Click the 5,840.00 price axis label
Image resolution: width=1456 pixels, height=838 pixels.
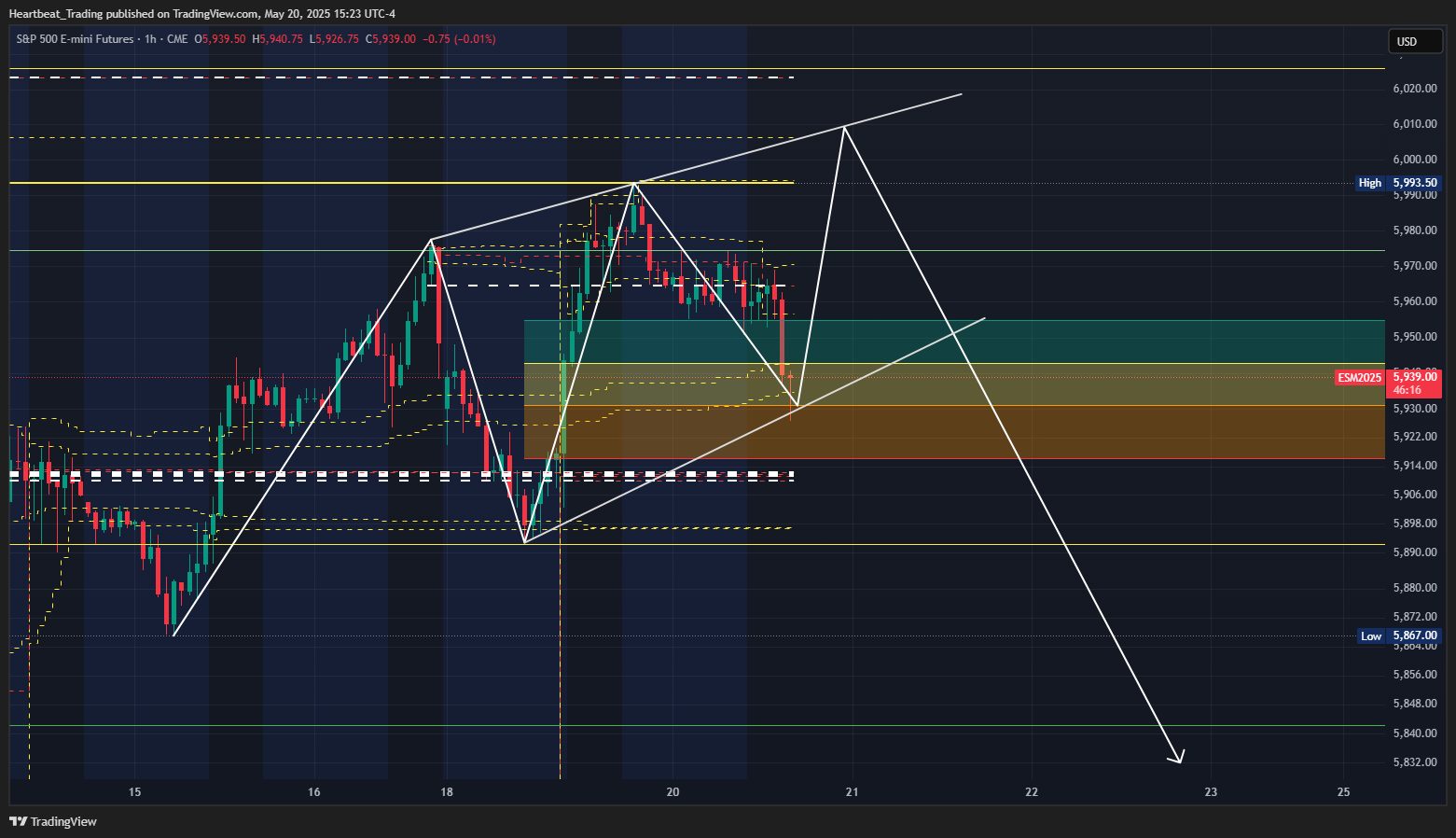pos(1414,733)
